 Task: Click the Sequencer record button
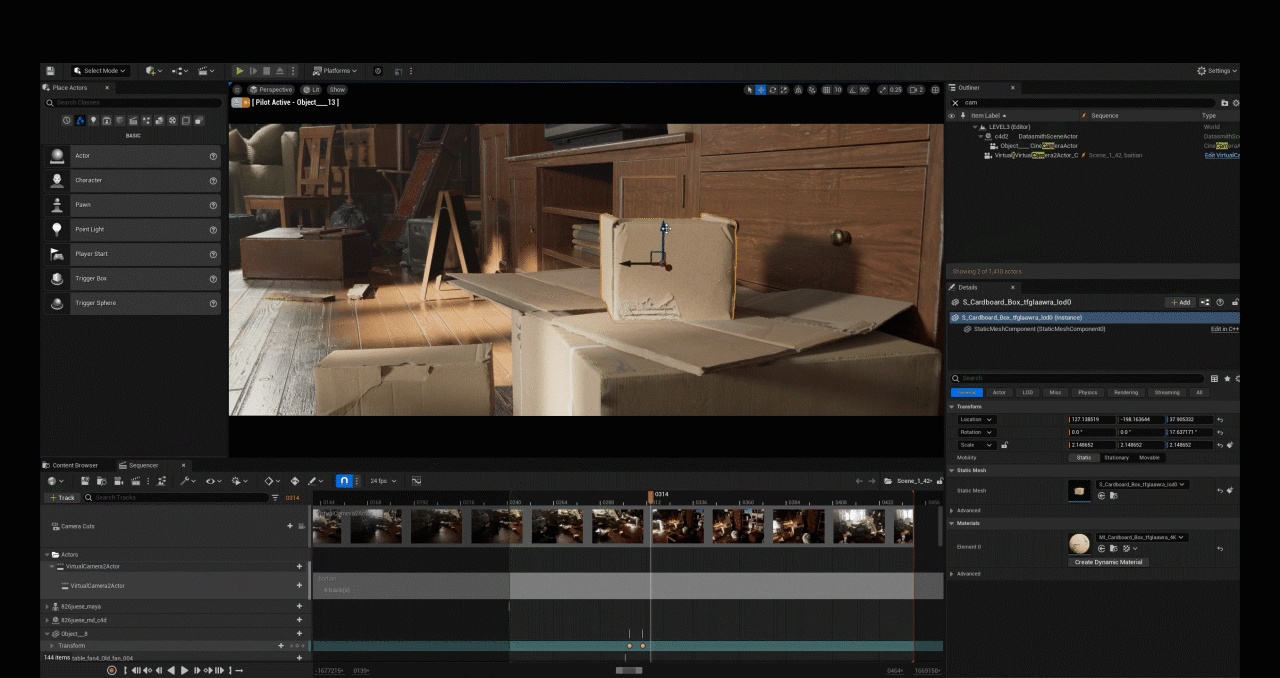coord(111,670)
